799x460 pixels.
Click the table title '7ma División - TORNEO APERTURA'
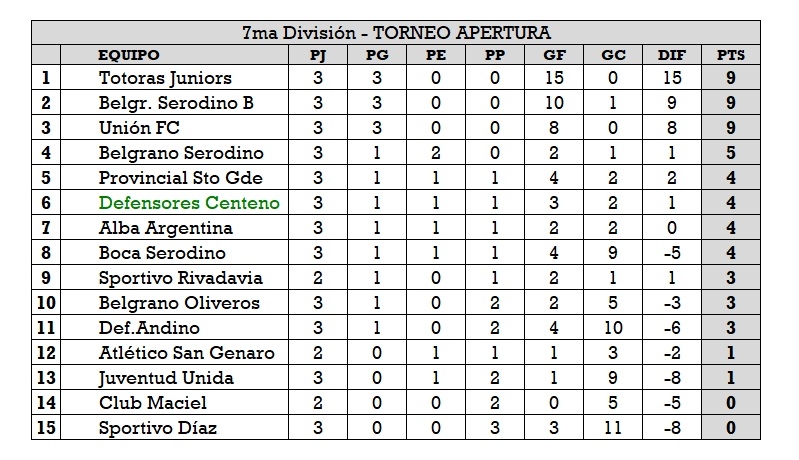point(397,33)
